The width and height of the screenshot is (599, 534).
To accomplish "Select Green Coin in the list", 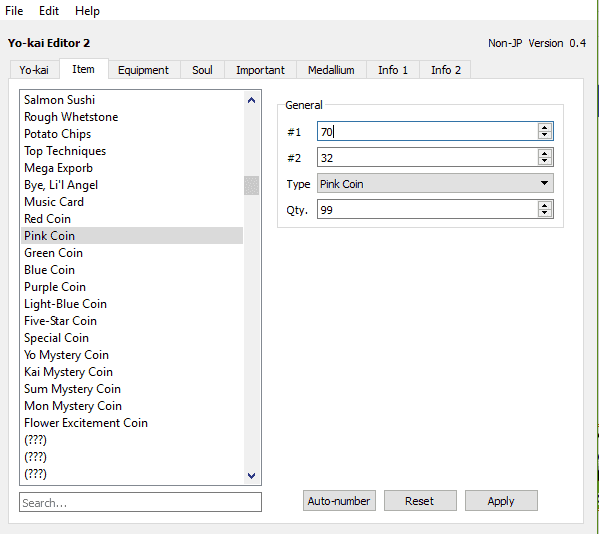I will [132, 253].
